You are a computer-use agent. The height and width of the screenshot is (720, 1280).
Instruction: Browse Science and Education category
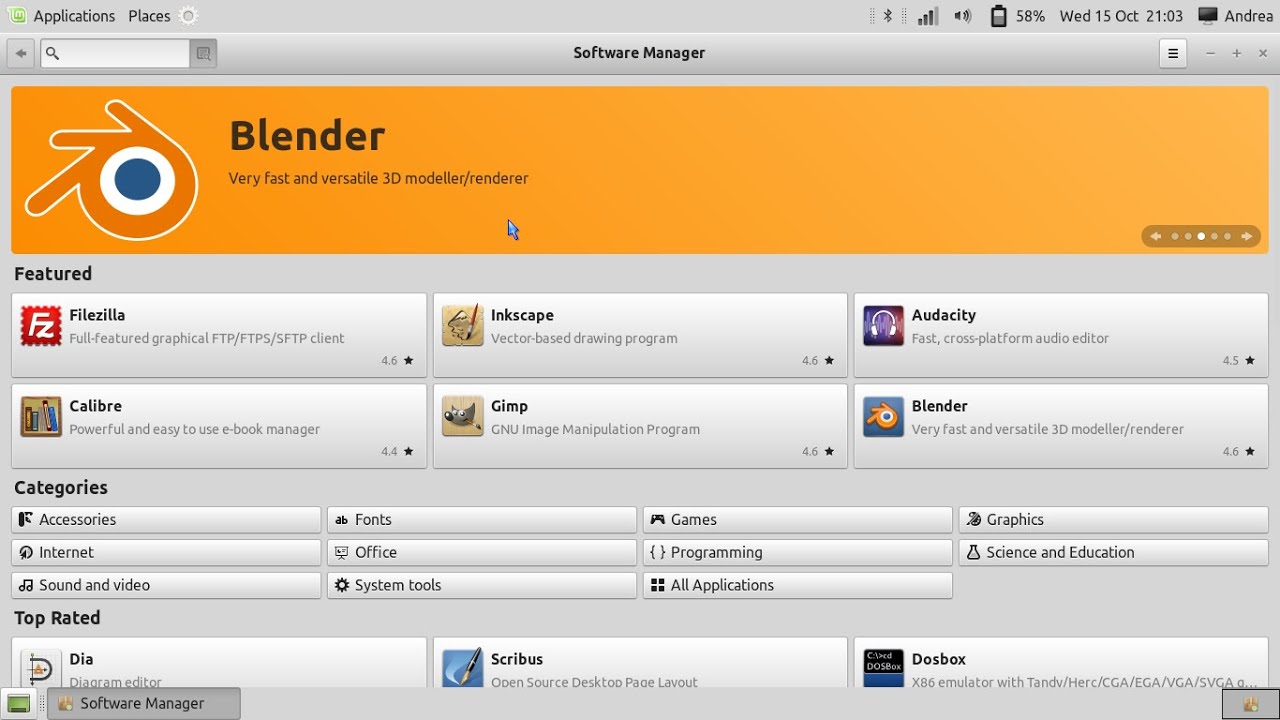(1114, 553)
